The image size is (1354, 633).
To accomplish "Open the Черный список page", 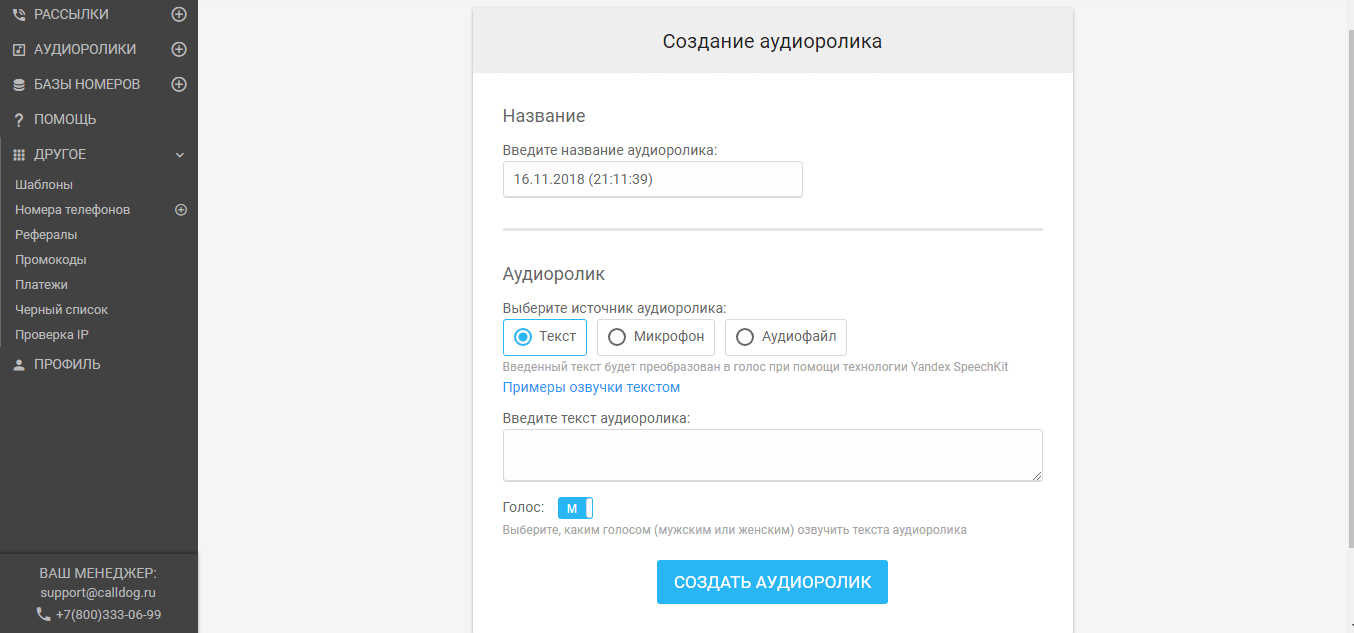I will (61, 310).
